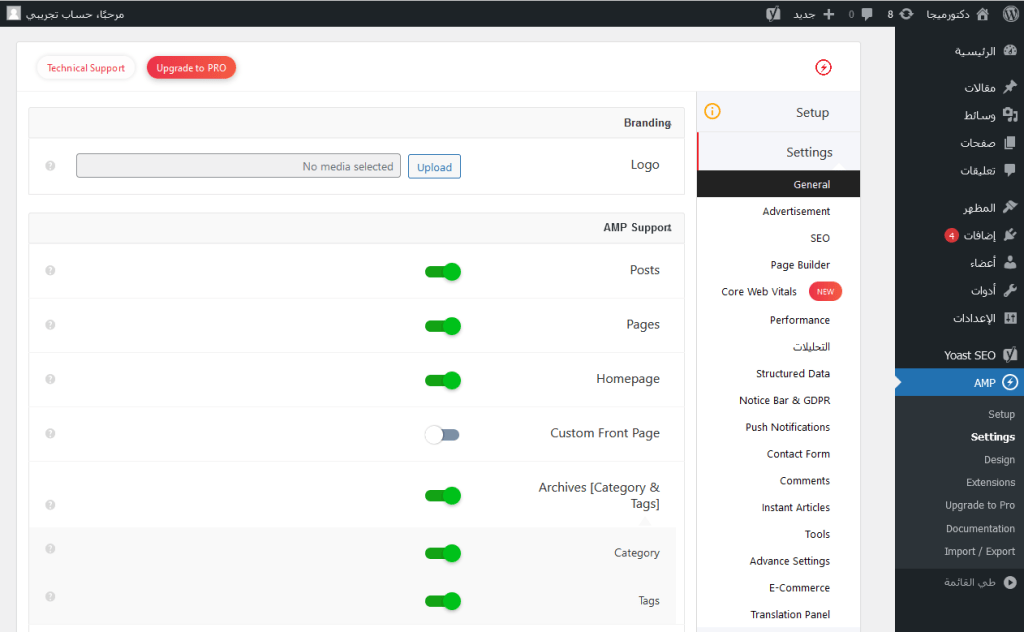Click the Upgrade to PRO button
The image size is (1024, 632).
191,68
